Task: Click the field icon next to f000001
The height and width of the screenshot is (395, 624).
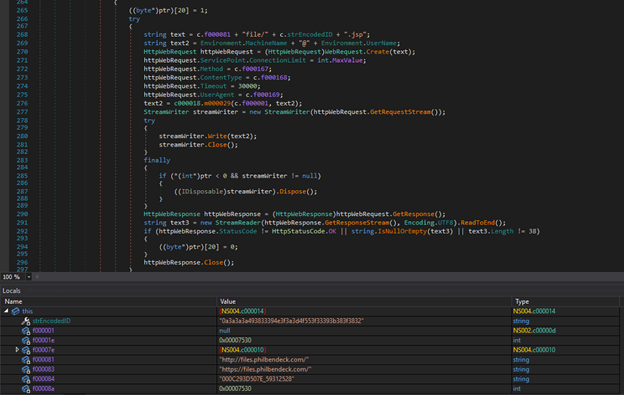Action: (x=26, y=331)
